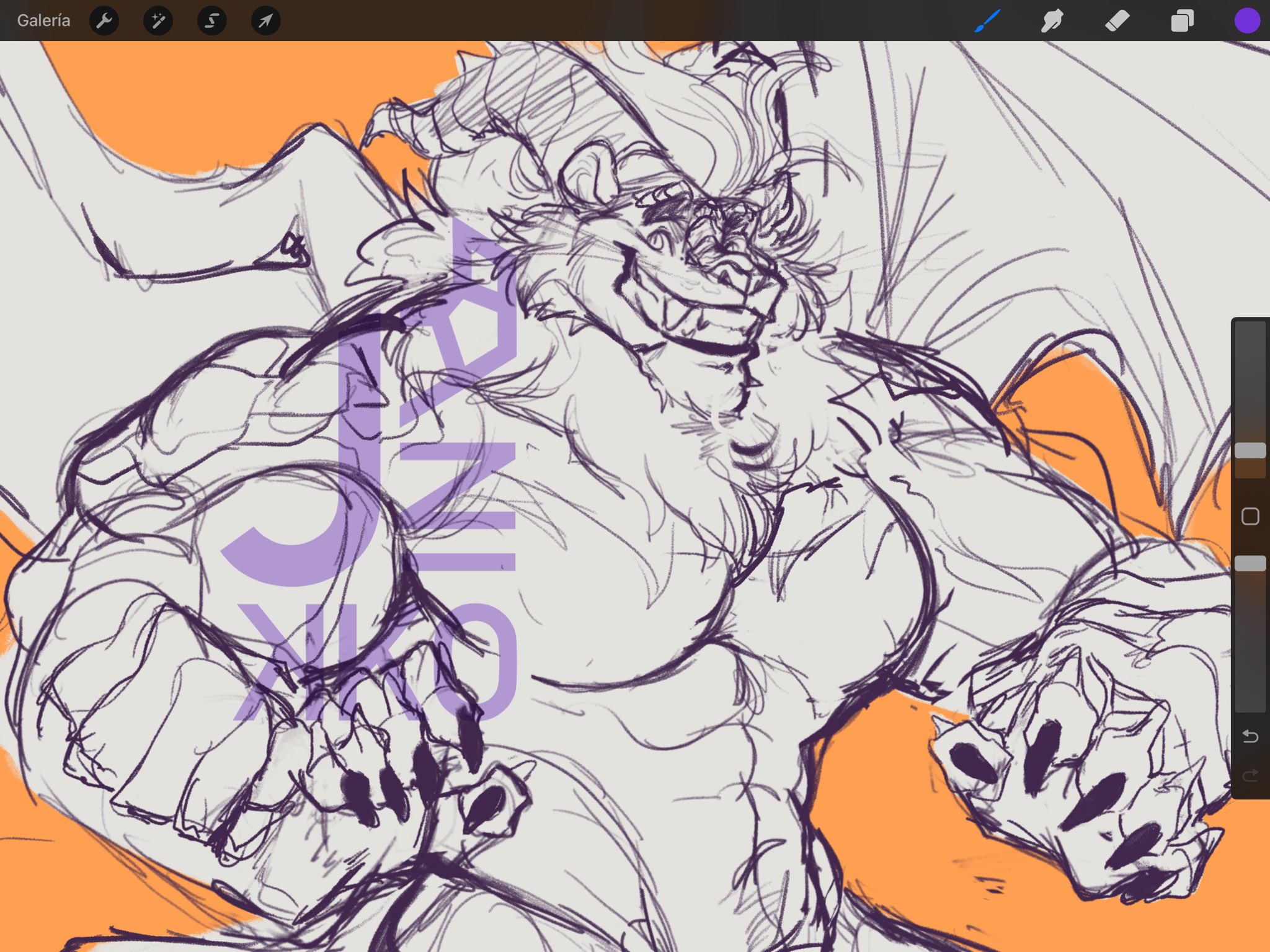Activate the Transform arrow tool
The image size is (1270, 952).
265,21
